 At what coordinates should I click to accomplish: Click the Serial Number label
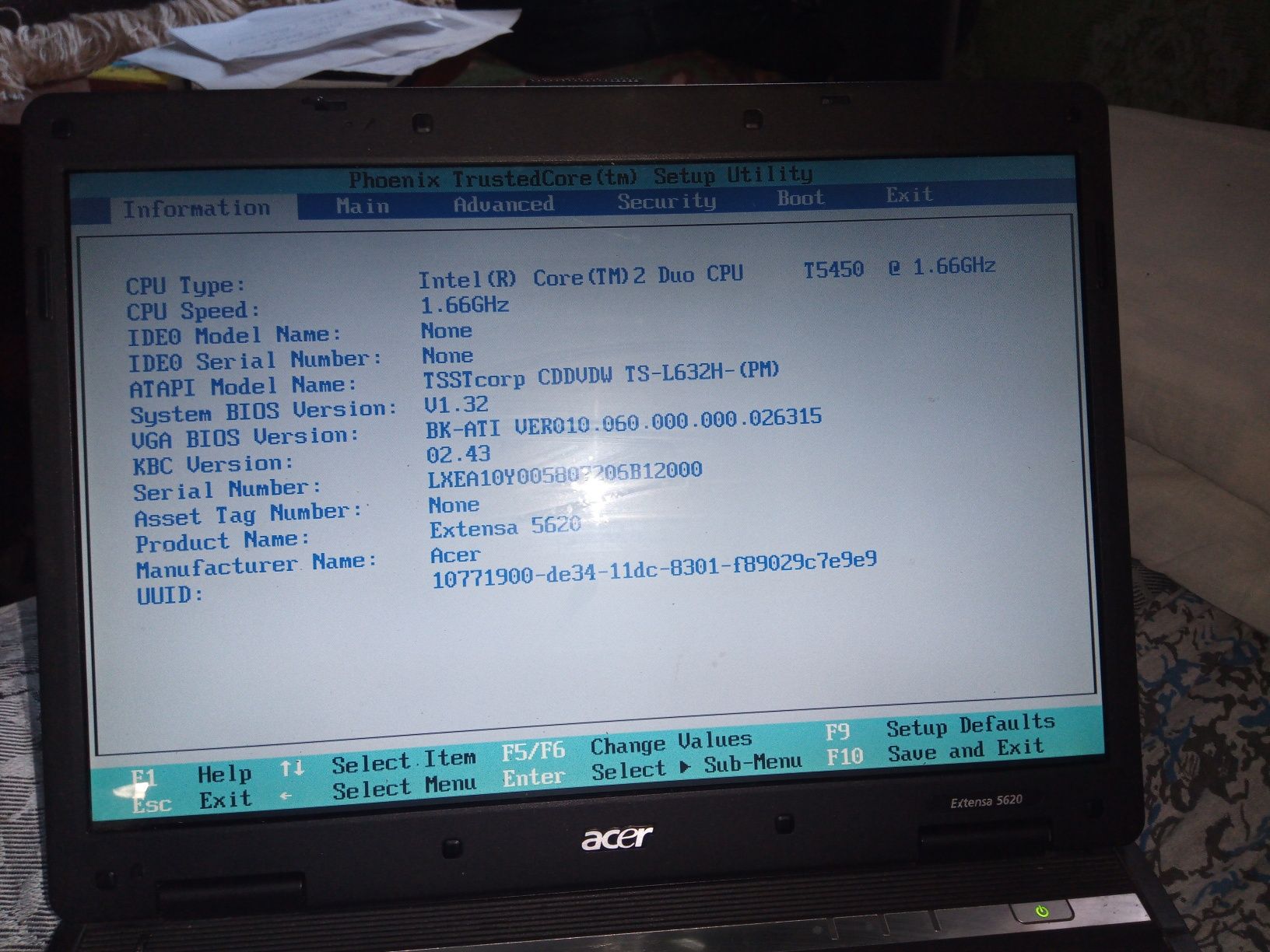tap(227, 491)
